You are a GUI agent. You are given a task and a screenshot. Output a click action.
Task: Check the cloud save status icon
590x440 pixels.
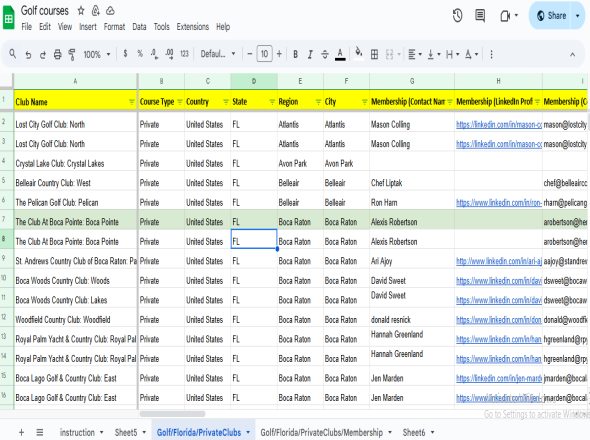click(x=110, y=11)
